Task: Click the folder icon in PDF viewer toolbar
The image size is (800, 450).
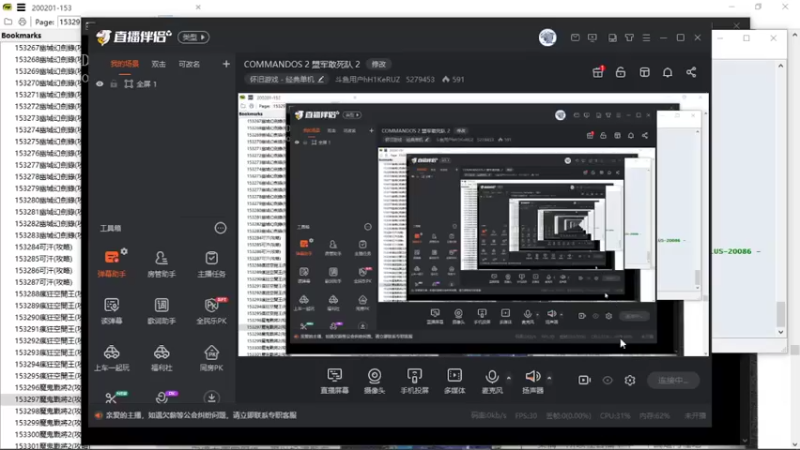Action: click(x=8, y=21)
